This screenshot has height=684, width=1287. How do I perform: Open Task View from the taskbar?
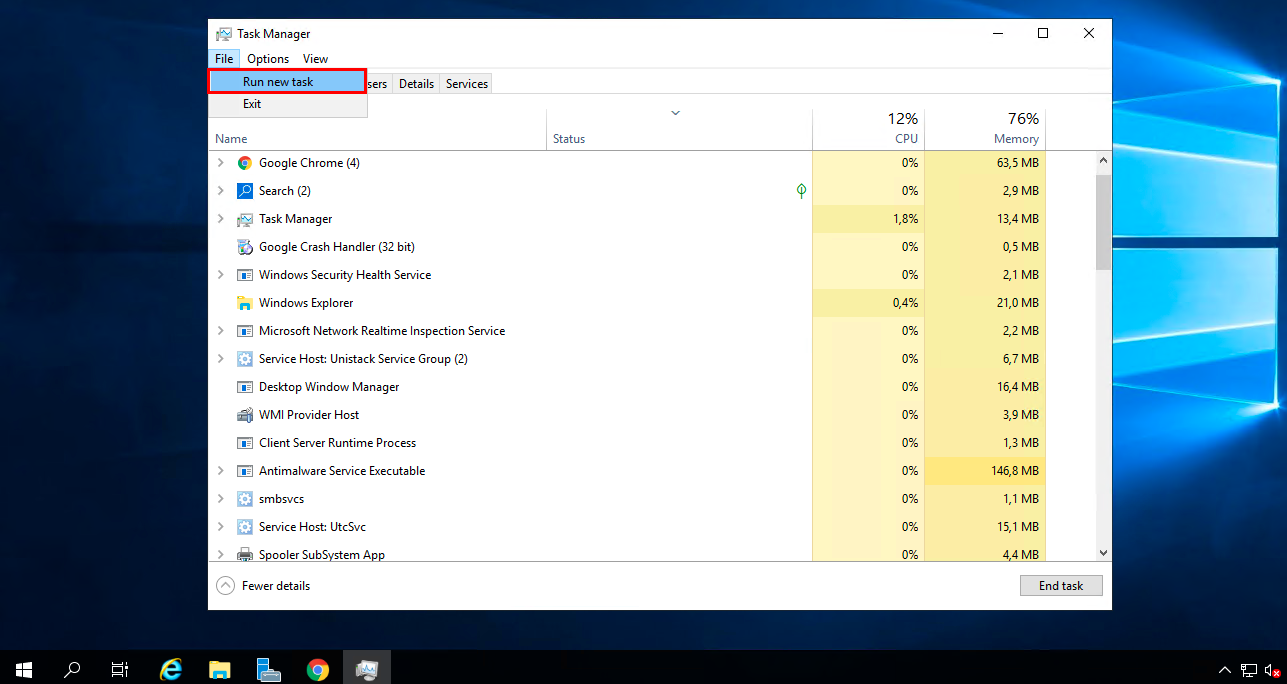(x=120, y=669)
